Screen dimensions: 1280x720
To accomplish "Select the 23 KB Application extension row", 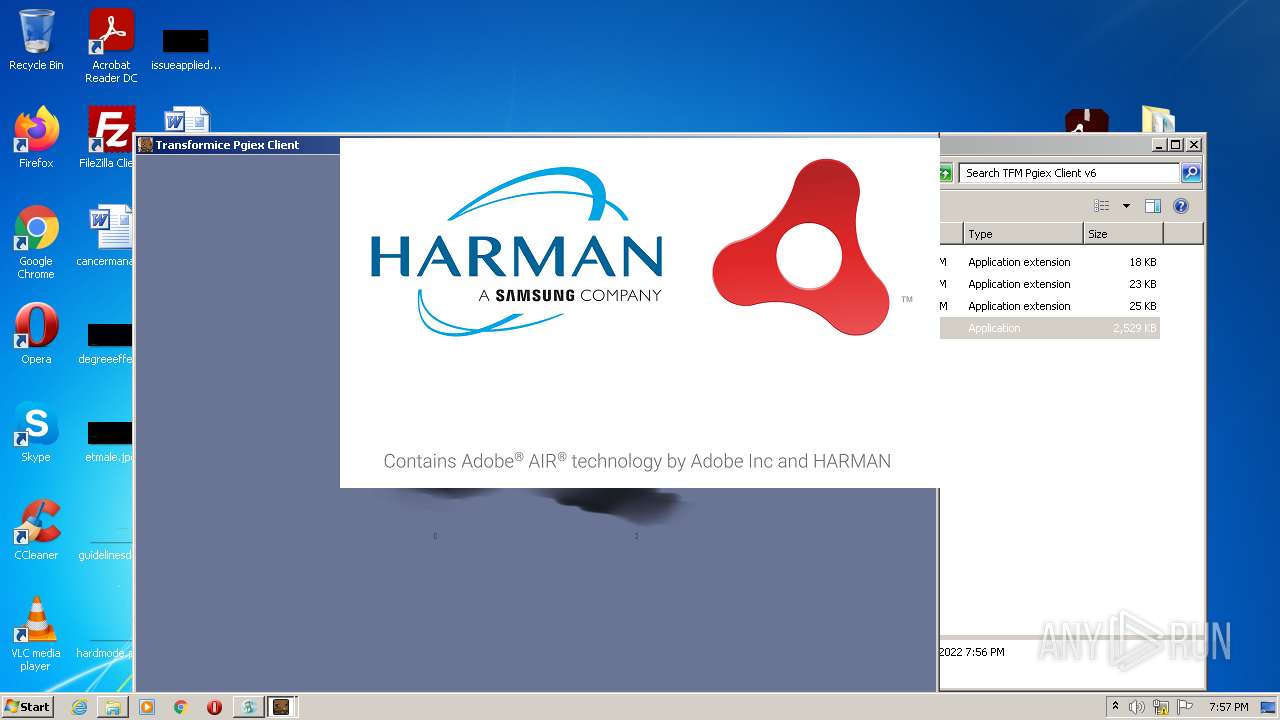I will pyautogui.click(x=1049, y=284).
